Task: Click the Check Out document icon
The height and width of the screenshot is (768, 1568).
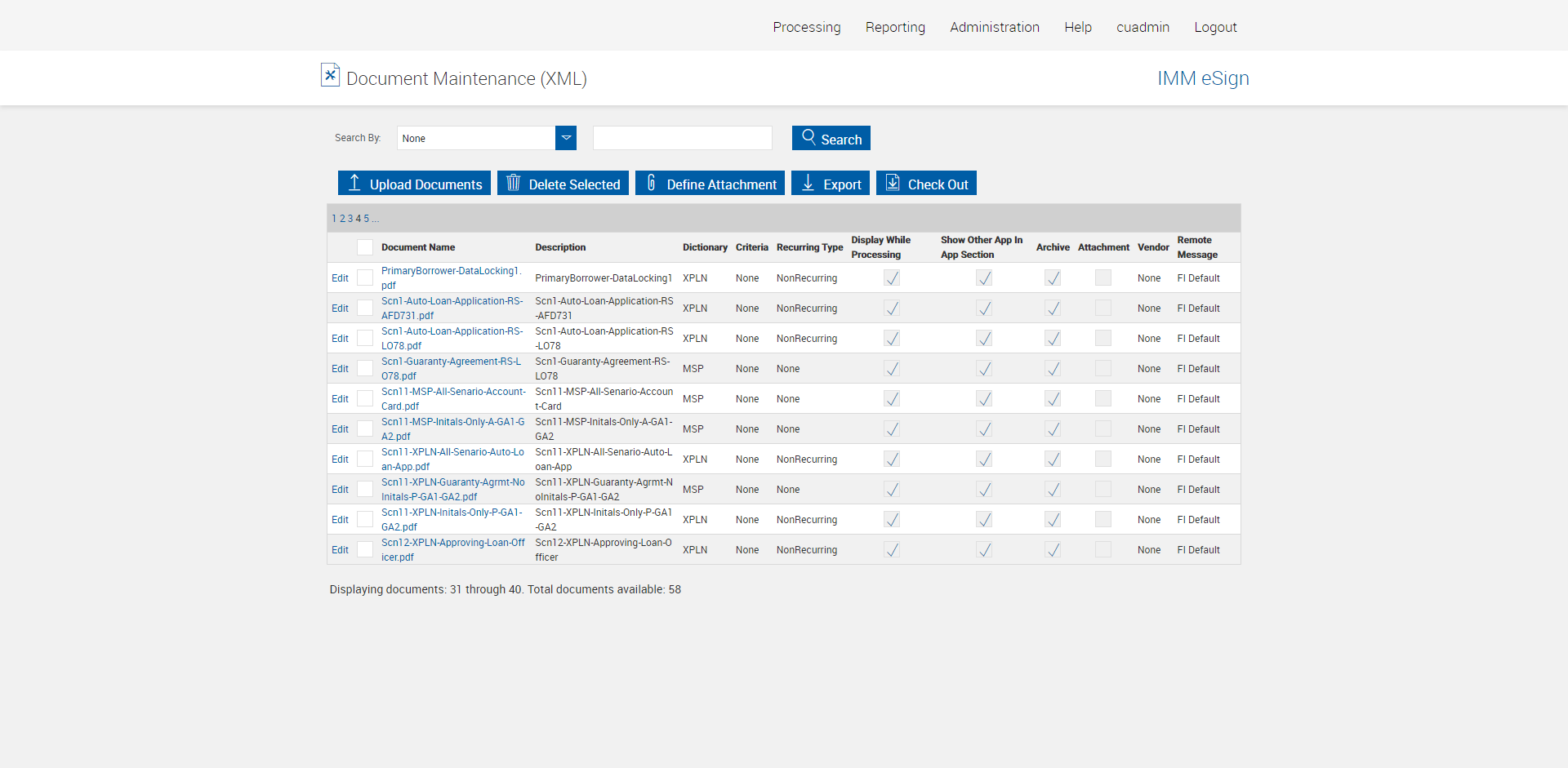Action: click(893, 183)
